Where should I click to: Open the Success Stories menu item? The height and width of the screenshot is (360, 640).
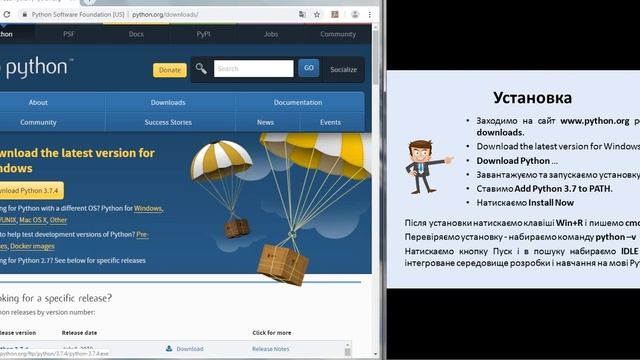(x=168, y=122)
